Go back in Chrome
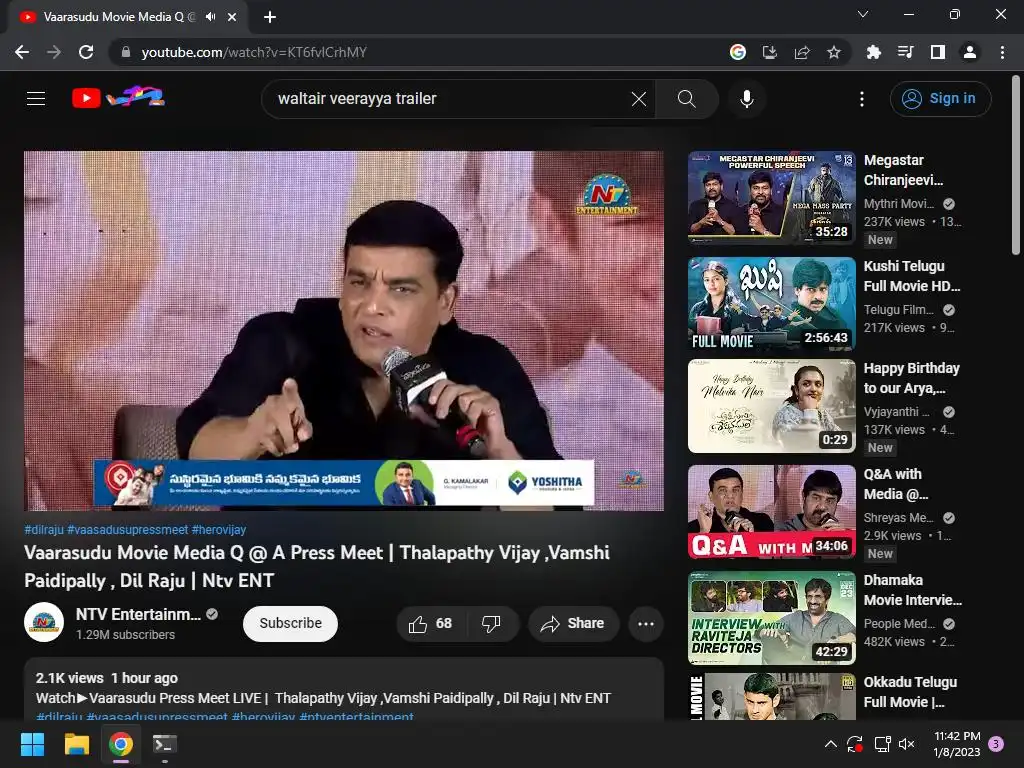This screenshot has height=768, width=1024. [22, 52]
